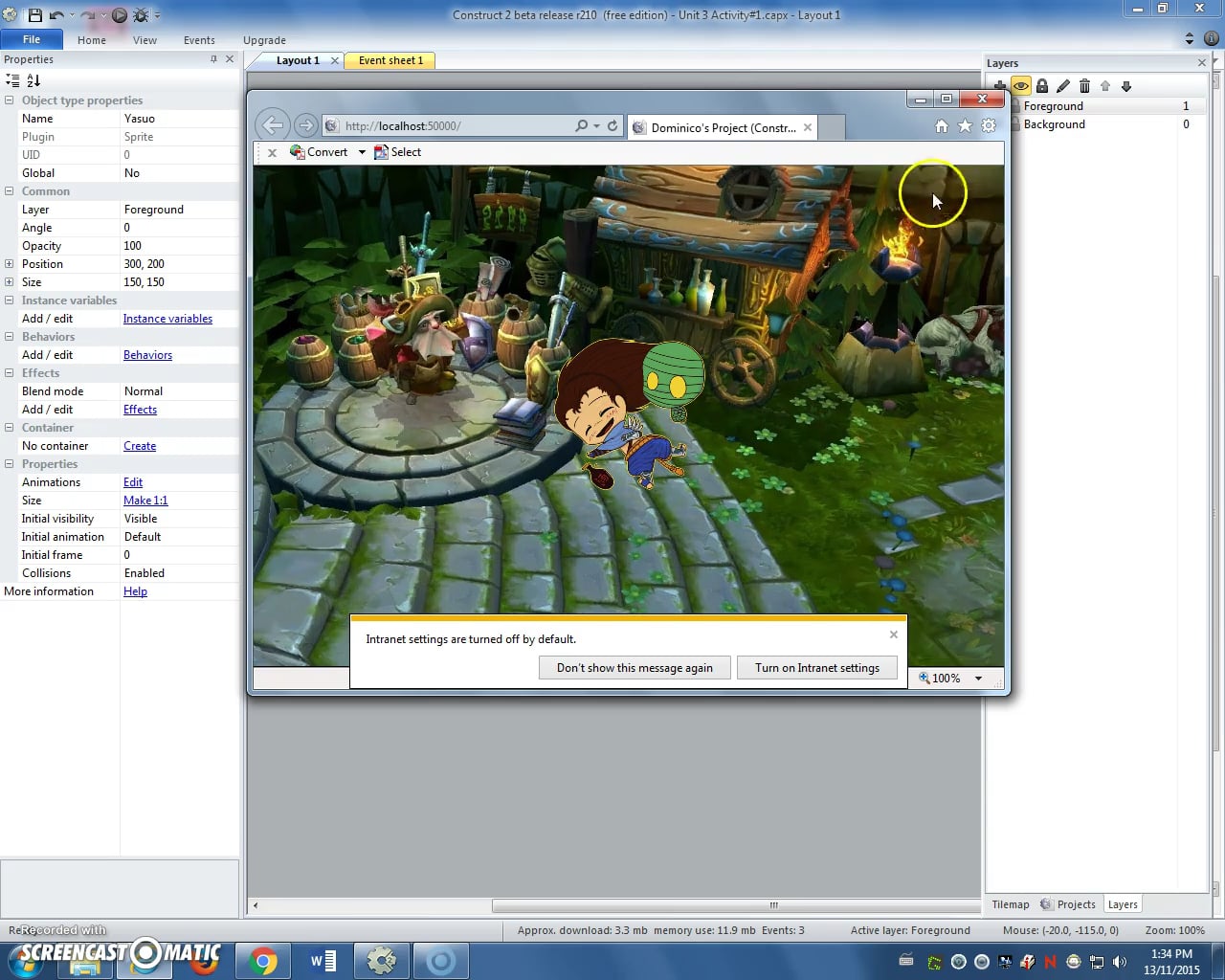Expand the Size property row
This screenshot has height=980, width=1225.
[x=10, y=282]
